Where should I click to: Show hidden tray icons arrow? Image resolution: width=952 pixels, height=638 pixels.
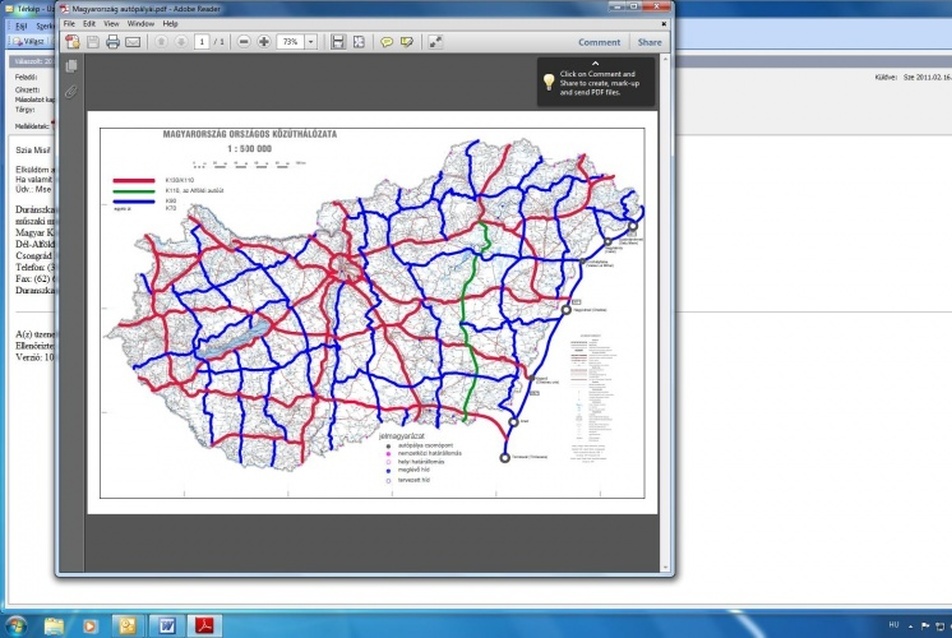tap(910, 626)
